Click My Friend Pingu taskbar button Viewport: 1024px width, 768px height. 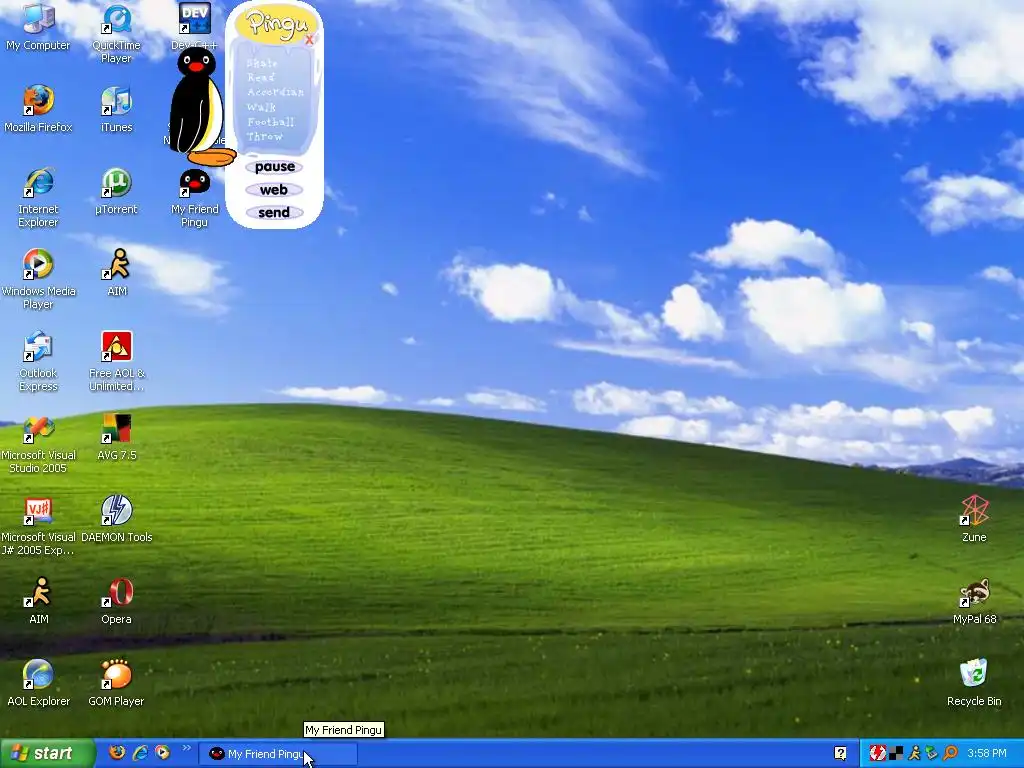(x=278, y=754)
